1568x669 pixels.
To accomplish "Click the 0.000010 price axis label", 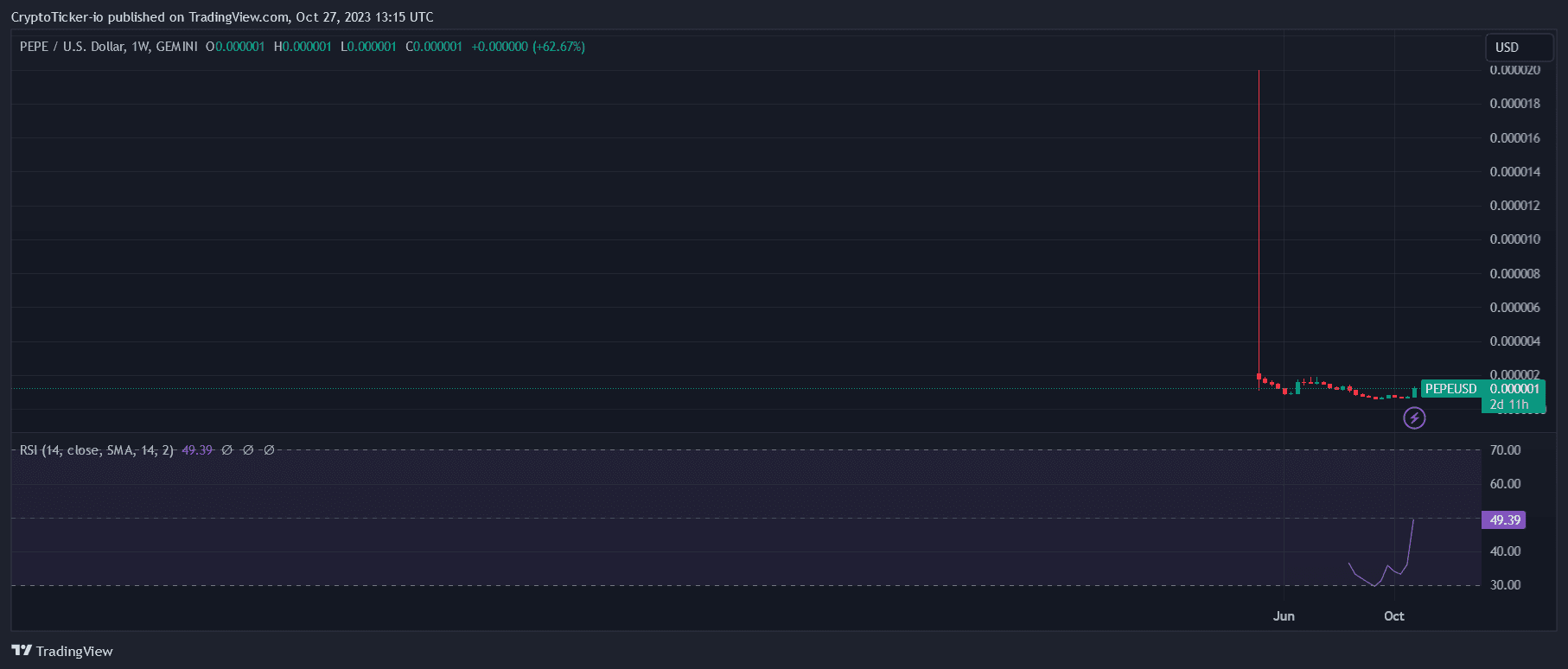I will 1514,239.
